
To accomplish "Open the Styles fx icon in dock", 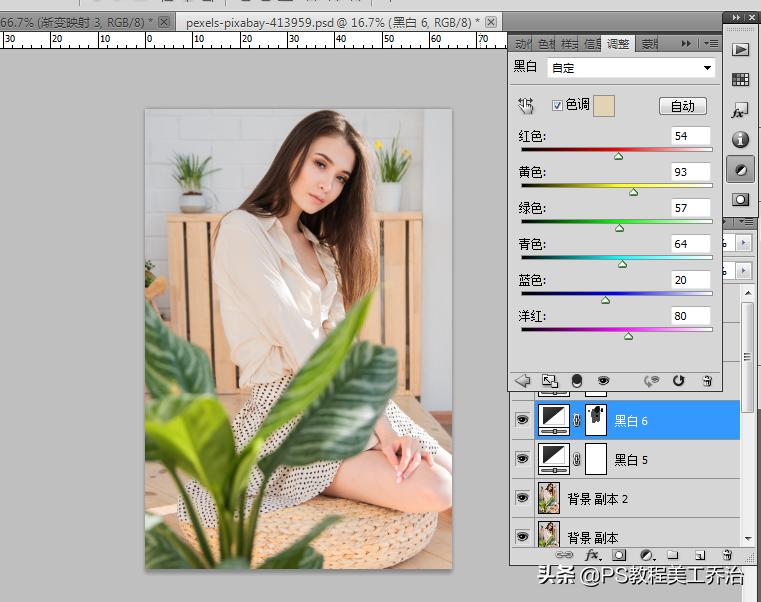I will [740, 111].
